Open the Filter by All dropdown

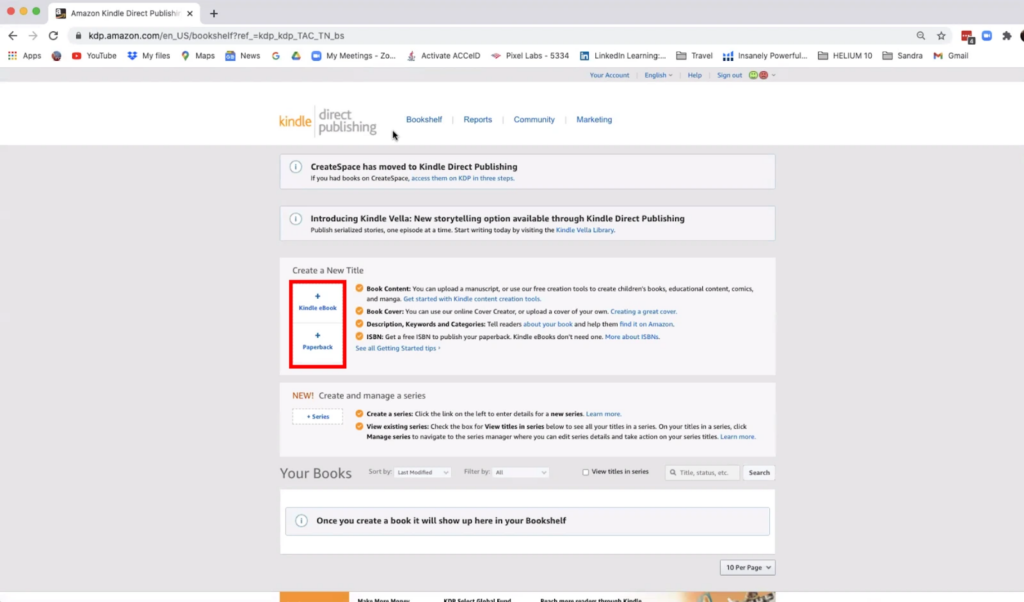tap(520, 472)
